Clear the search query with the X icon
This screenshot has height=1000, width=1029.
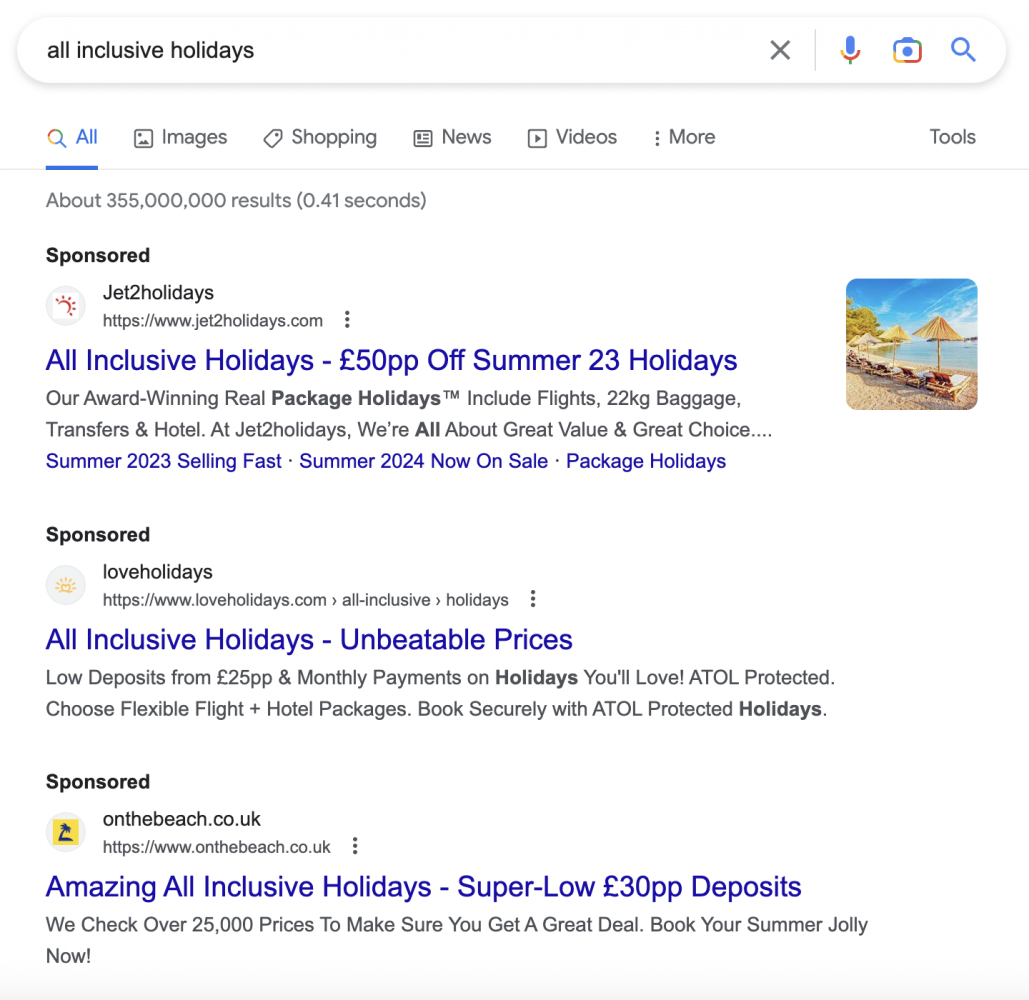click(x=780, y=50)
